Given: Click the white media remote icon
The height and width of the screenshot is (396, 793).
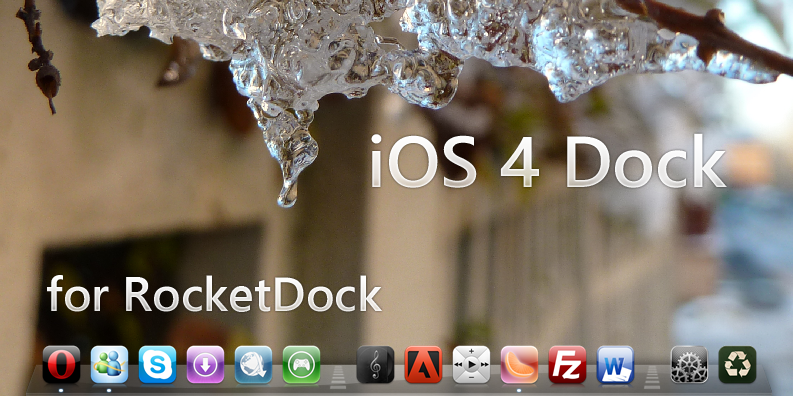Looking at the screenshot, I should 471,364.
